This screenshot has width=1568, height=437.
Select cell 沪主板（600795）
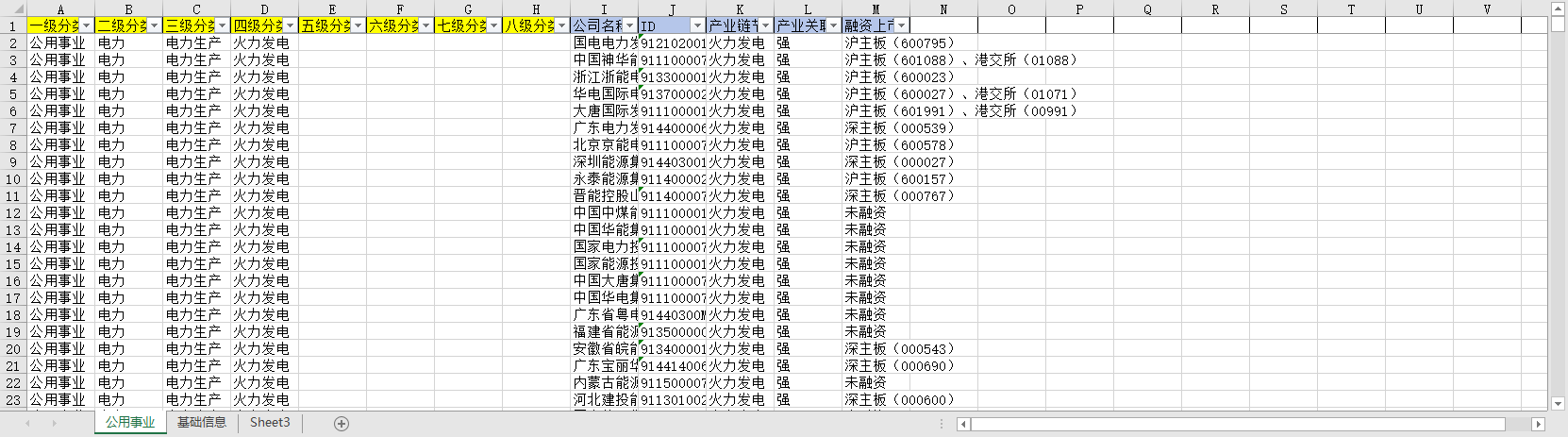click(x=876, y=42)
